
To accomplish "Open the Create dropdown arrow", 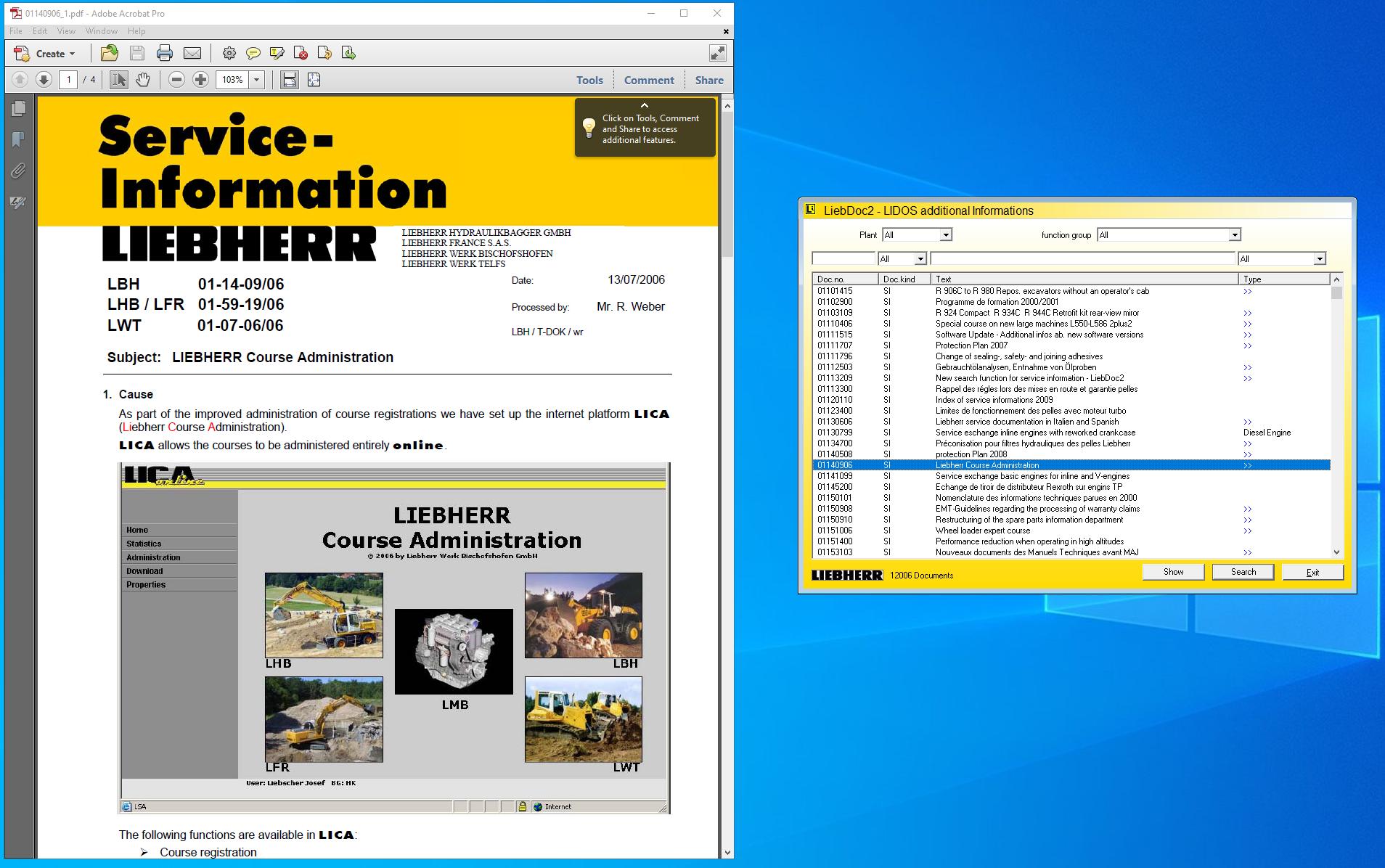I will click(x=72, y=54).
